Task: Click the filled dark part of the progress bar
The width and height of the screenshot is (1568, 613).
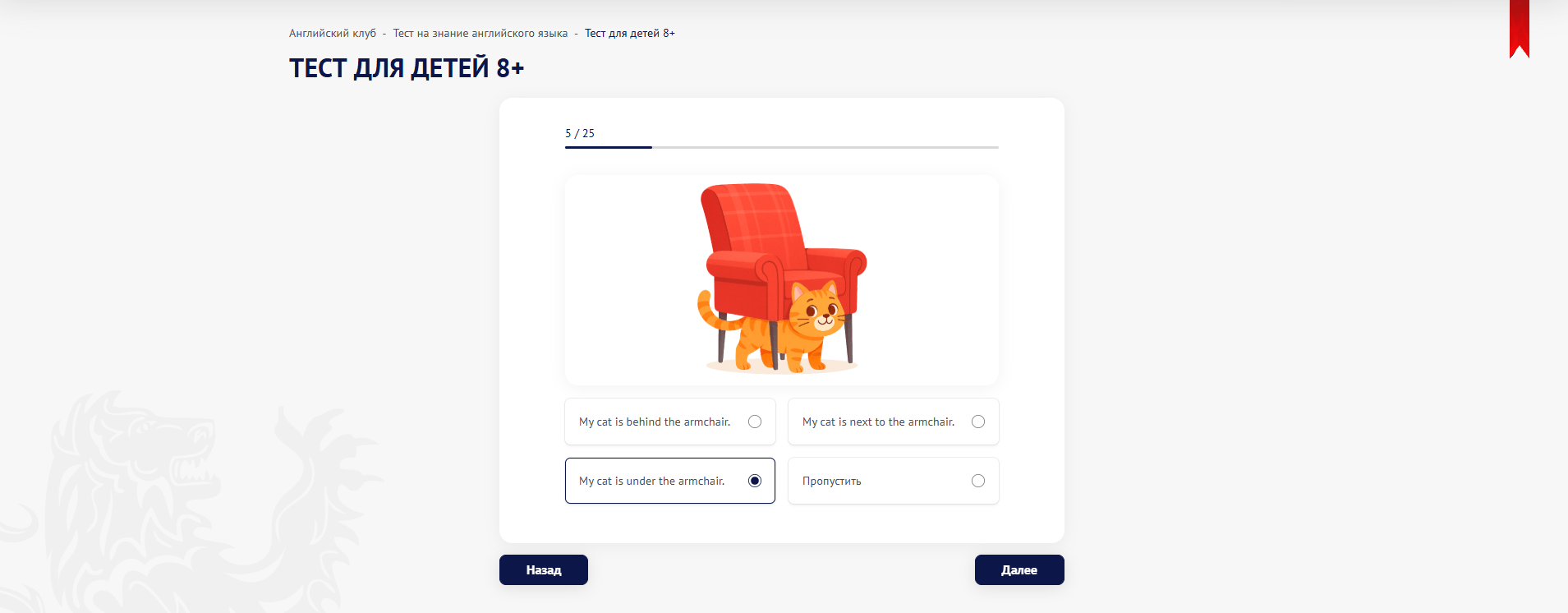Action: pyautogui.click(x=608, y=147)
